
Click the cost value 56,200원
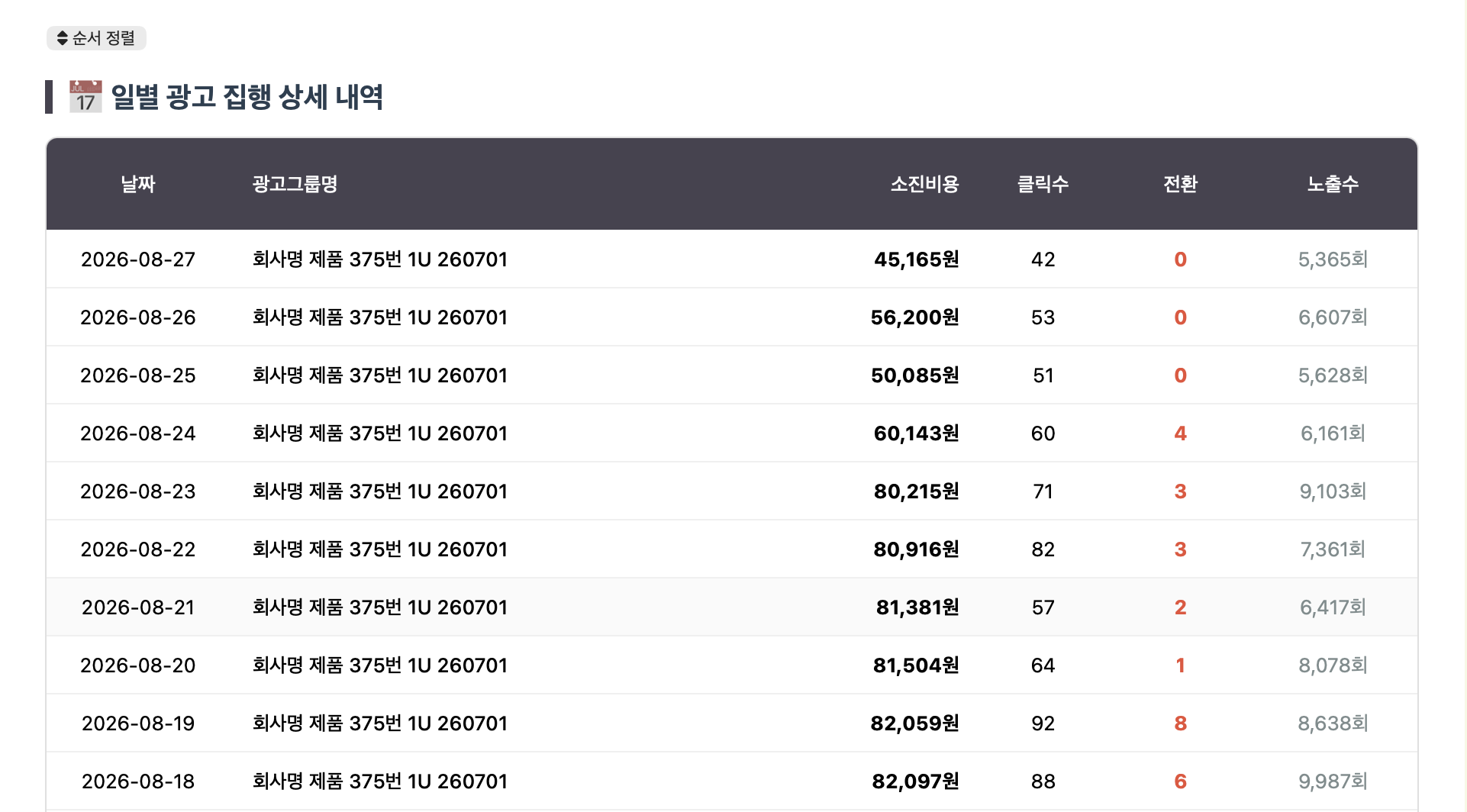(x=915, y=317)
